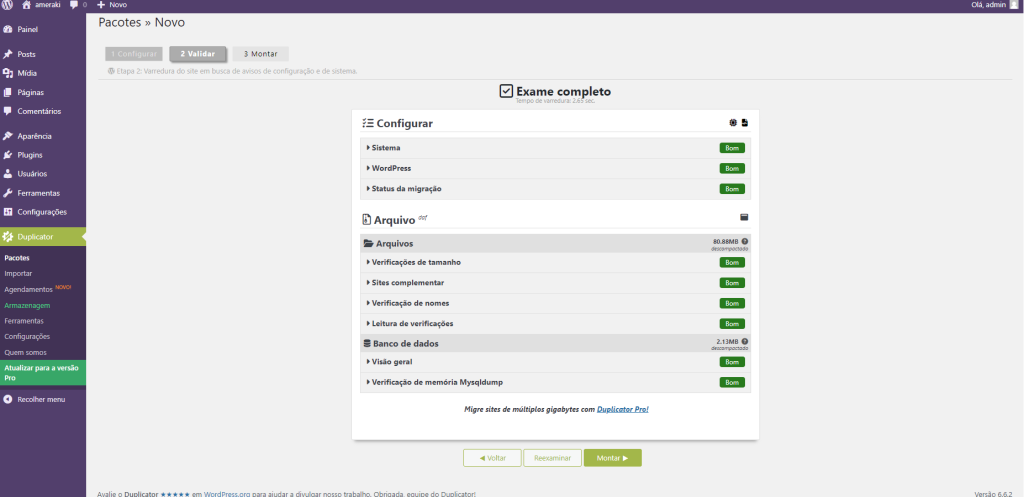Click the archive icon in Arquivo header
The height and width of the screenshot is (497, 1024).
click(x=744, y=217)
